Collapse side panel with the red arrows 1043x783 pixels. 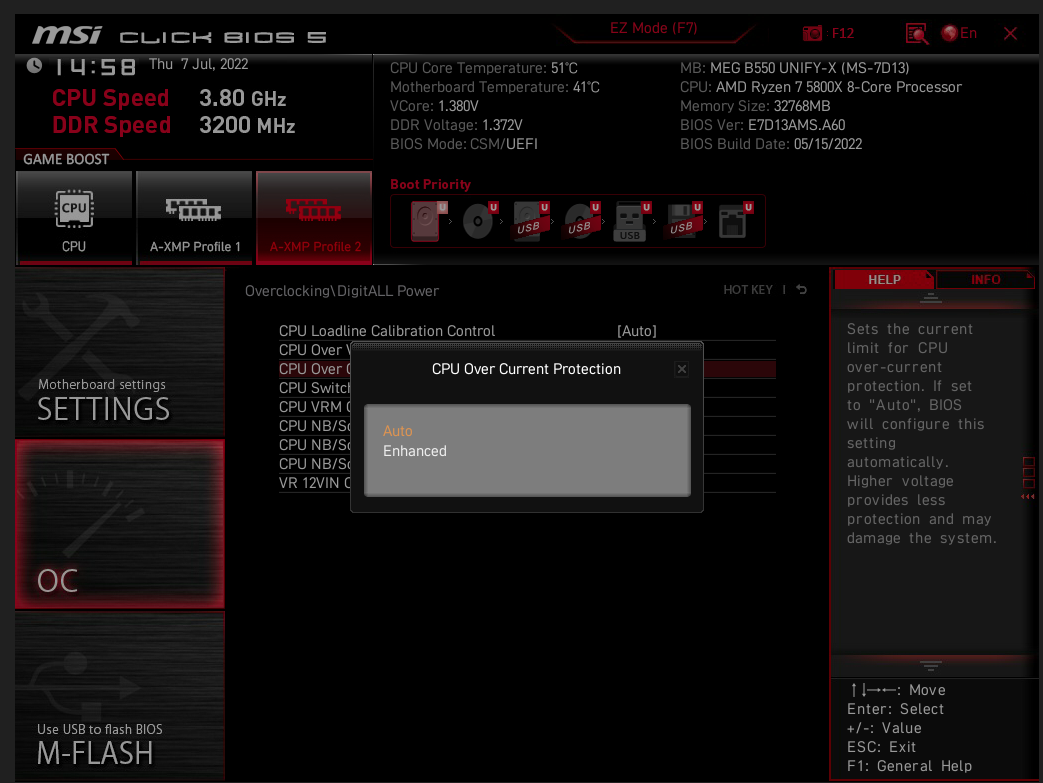tap(1028, 496)
